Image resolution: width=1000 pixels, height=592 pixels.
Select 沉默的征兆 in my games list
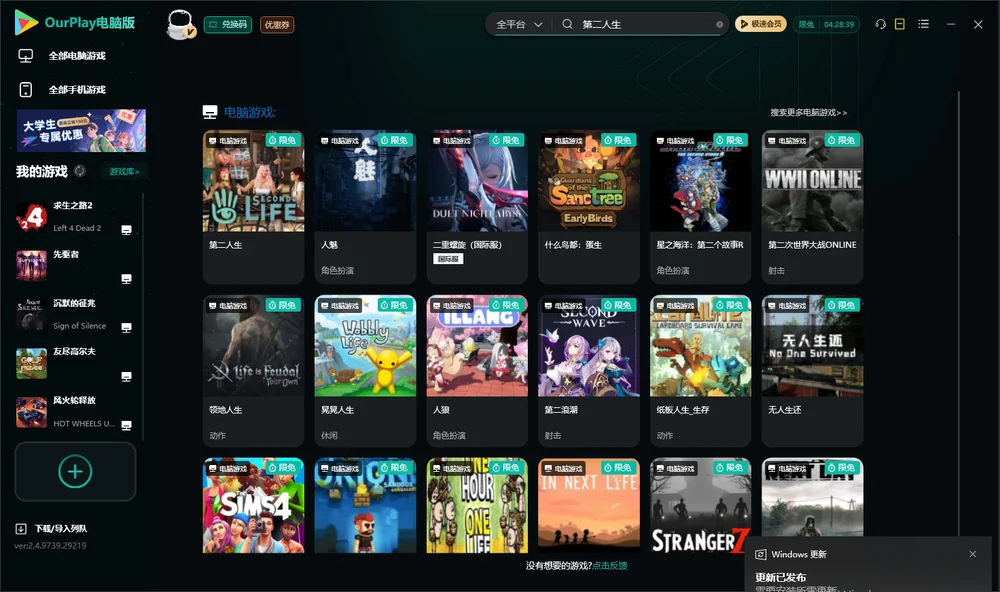pyautogui.click(x=73, y=314)
